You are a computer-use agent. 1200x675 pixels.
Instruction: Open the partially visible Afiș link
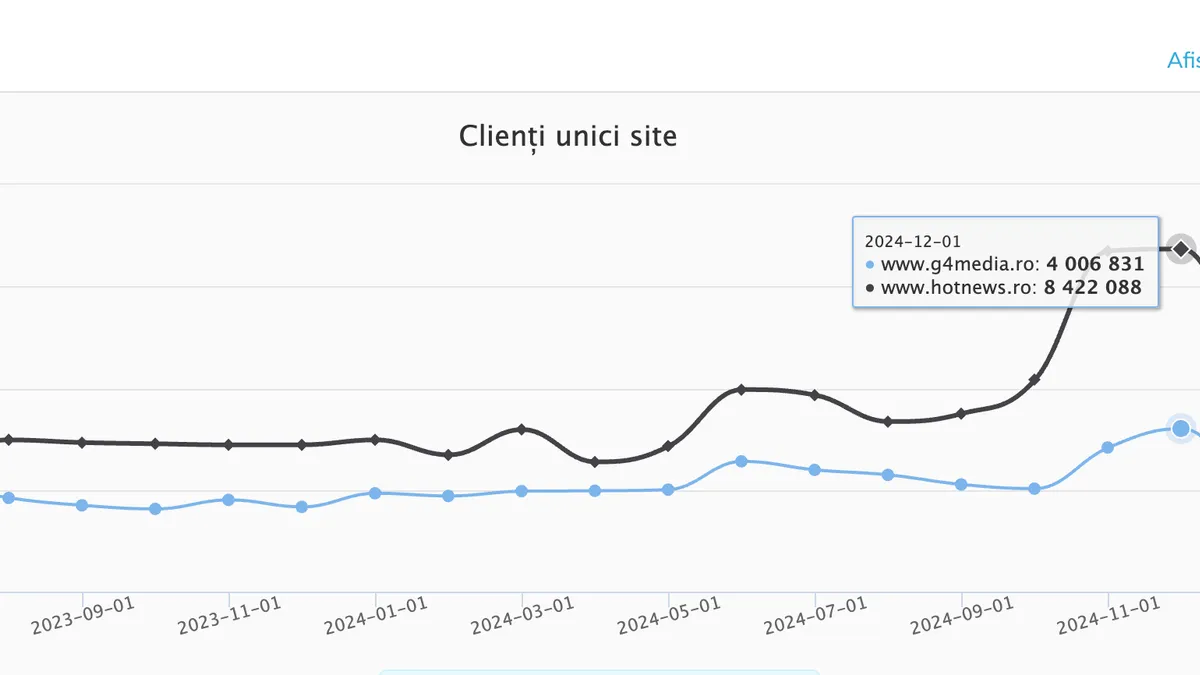tap(1183, 60)
